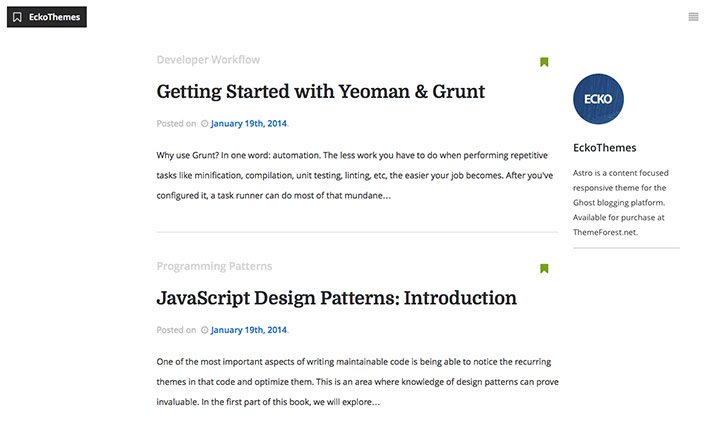This screenshot has height=432, width=715.
Task: Open the hamburger menu icon
Action: click(x=693, y=17)
